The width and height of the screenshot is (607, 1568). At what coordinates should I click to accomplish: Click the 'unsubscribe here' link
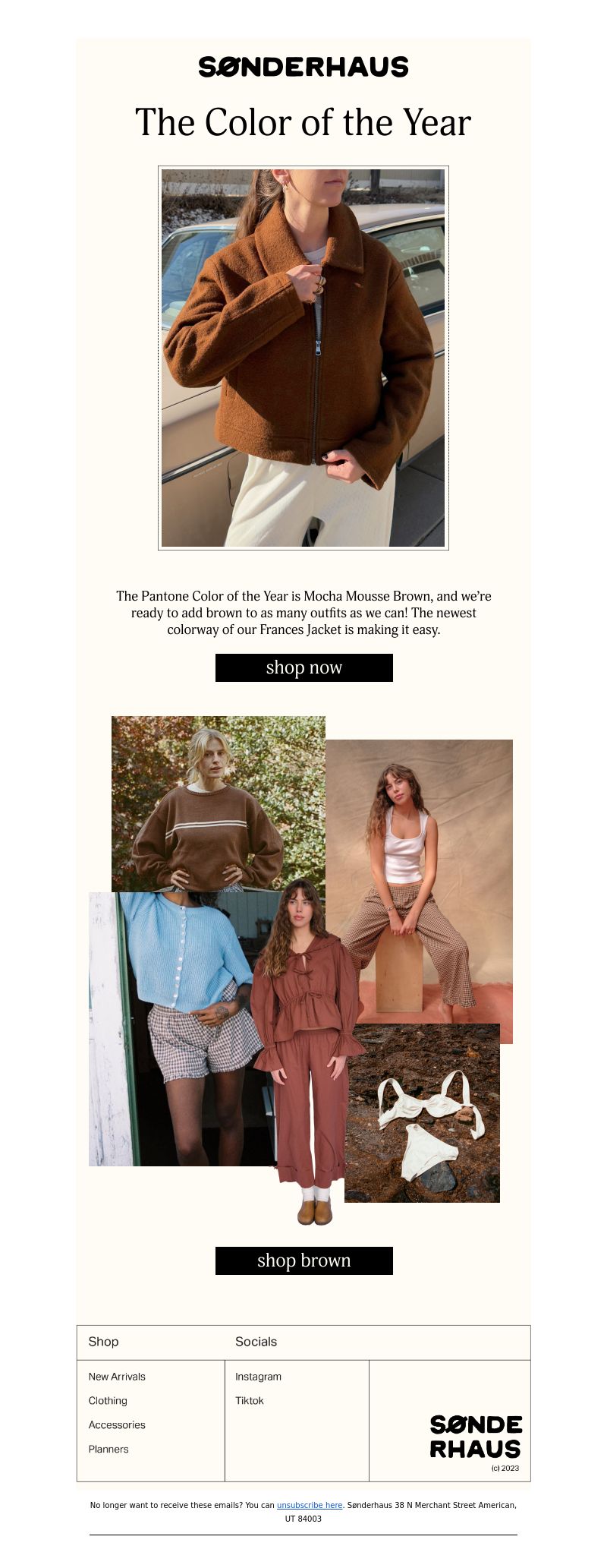click(310, 1505)
